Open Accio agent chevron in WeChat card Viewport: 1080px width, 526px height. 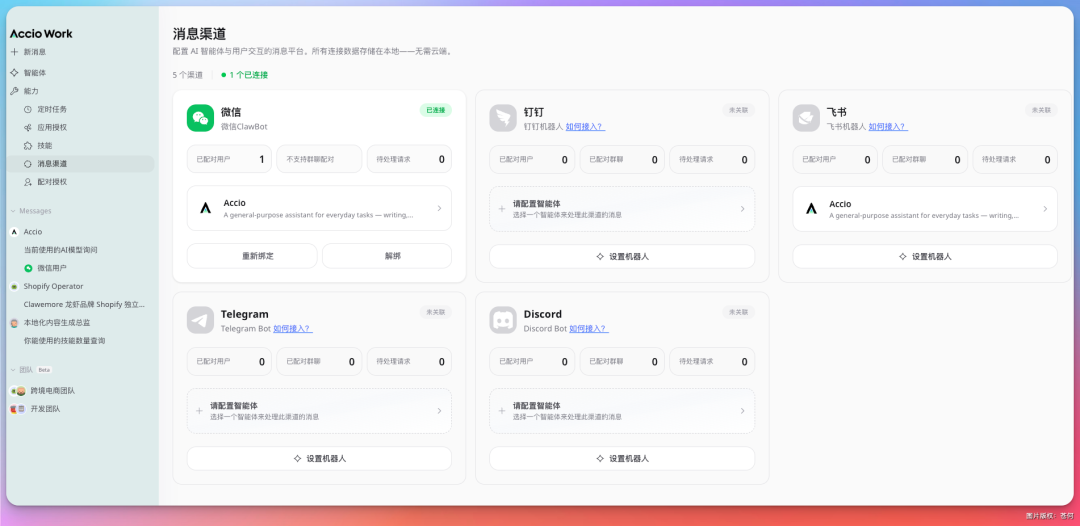coord(439,208)
